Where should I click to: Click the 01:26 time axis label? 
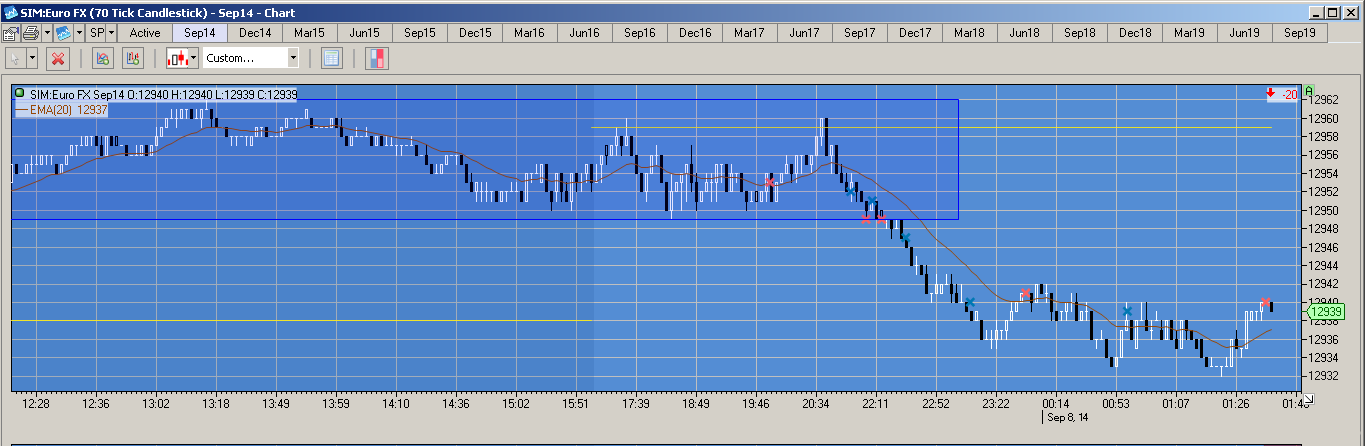tap(1236, 404)
